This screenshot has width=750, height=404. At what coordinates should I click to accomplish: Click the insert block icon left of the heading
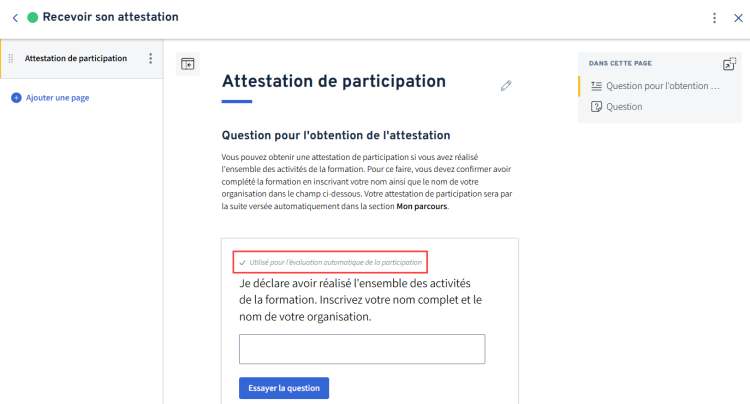[187, 64]
